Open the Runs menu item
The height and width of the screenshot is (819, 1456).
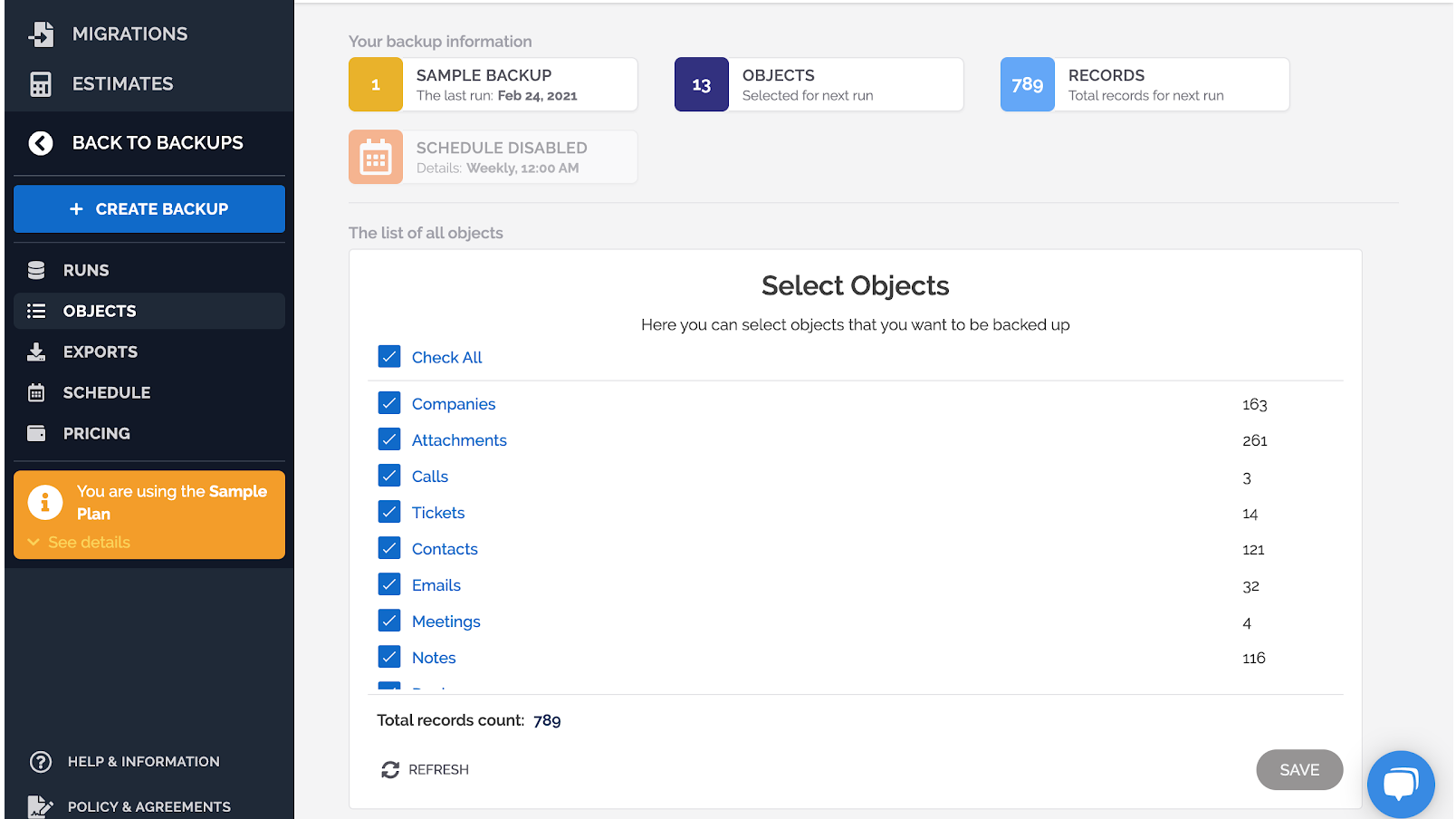pyautogui.click(x=86, y=271)
